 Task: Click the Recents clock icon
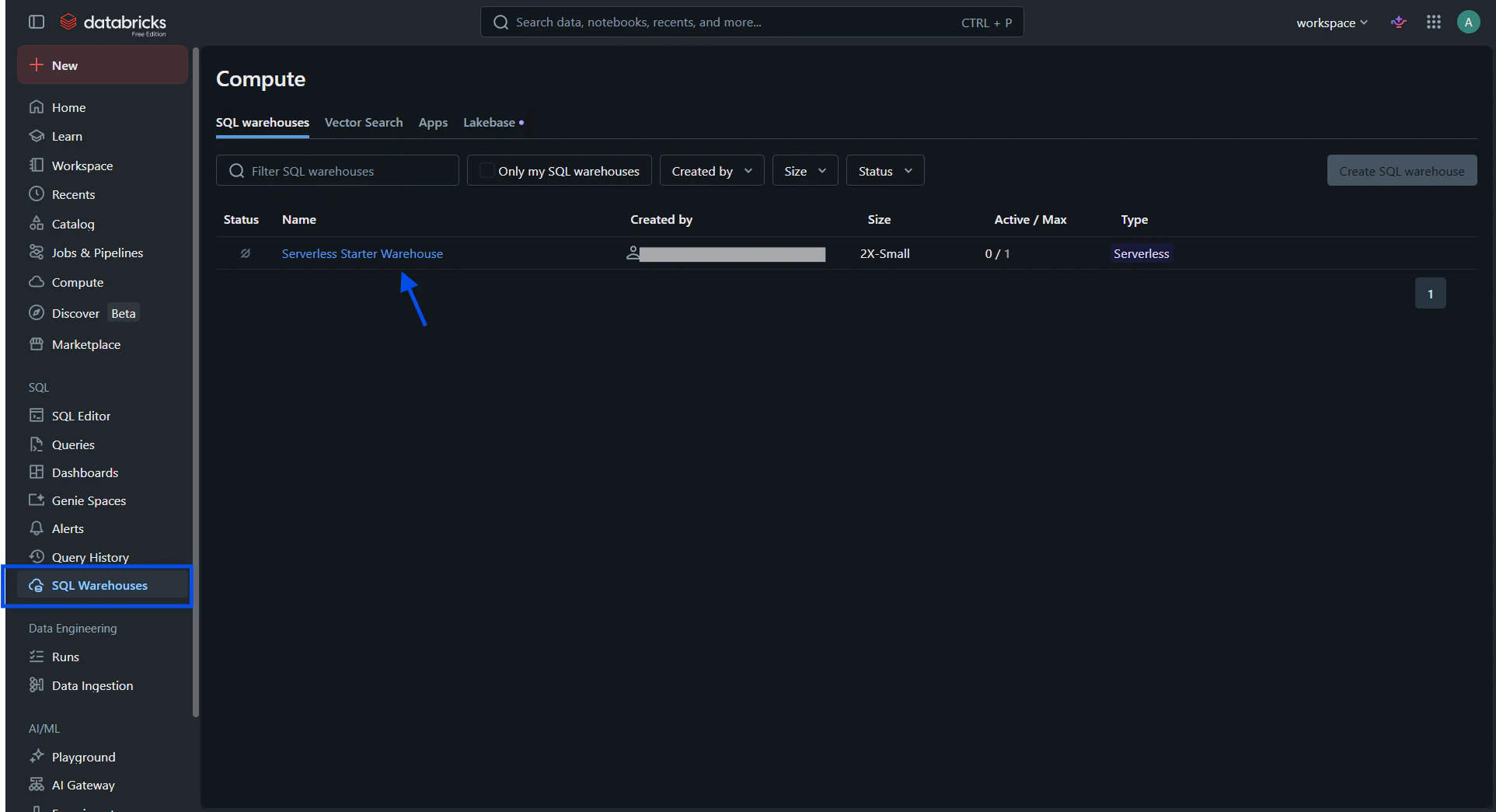tap(37, 193)
